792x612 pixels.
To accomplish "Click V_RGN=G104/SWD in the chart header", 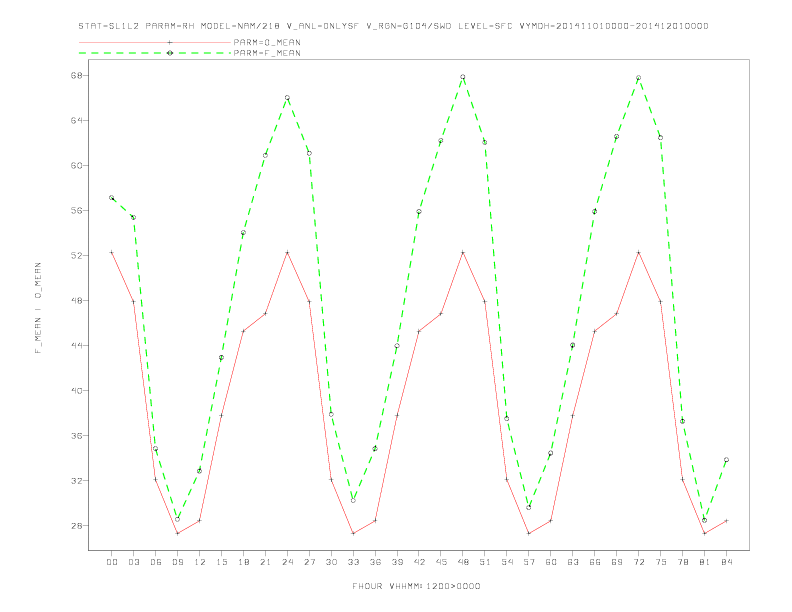I will 409,26.
